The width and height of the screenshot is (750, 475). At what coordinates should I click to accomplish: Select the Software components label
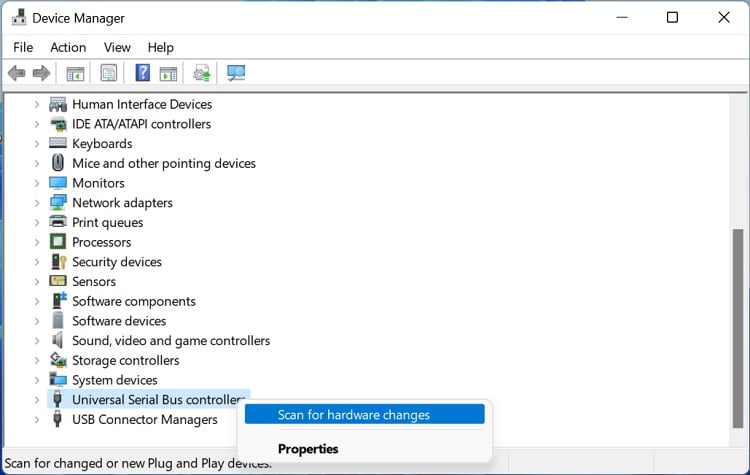pos(133,301)
